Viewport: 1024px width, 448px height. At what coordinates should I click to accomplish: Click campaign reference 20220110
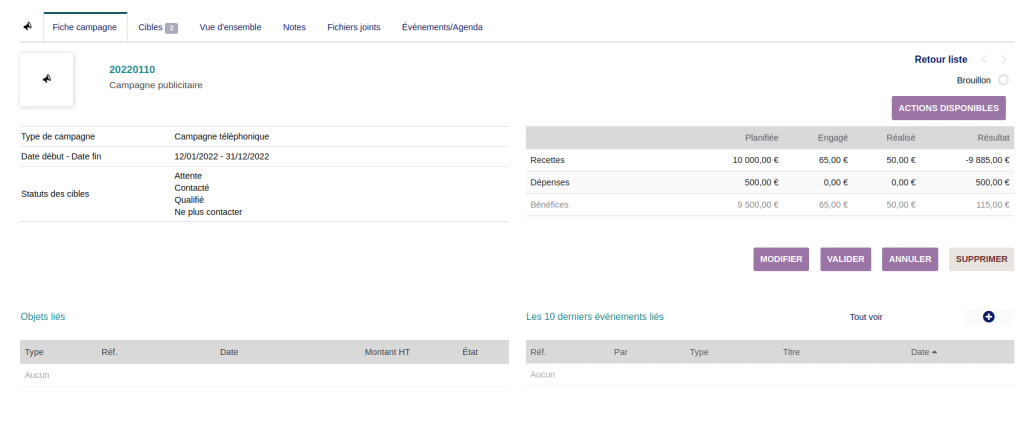click(x=132, y=69)
